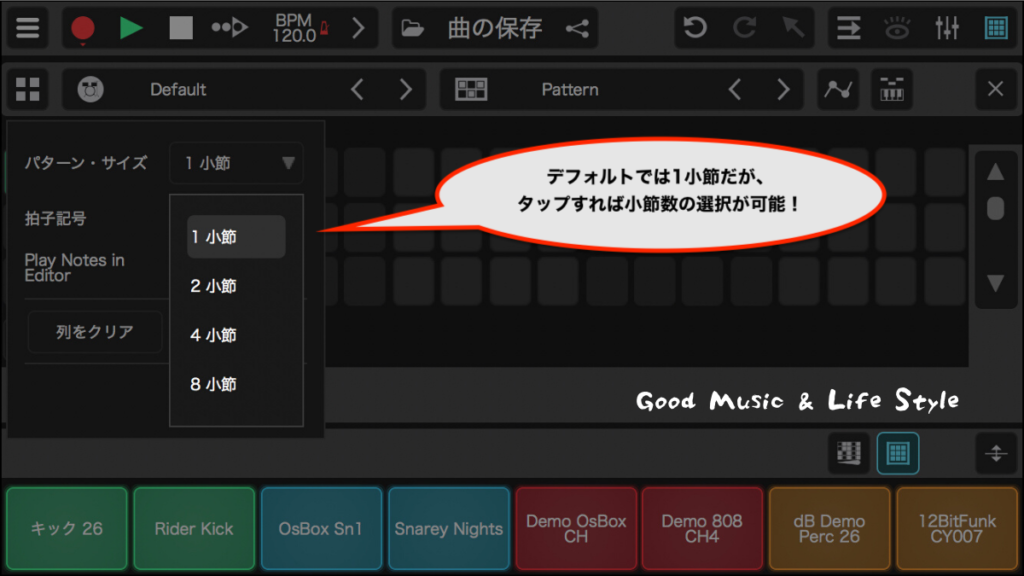Image resolution: width=1024 pixels, height=576 pixels.
Task: Share the song with the share icon
Action: 577,28
